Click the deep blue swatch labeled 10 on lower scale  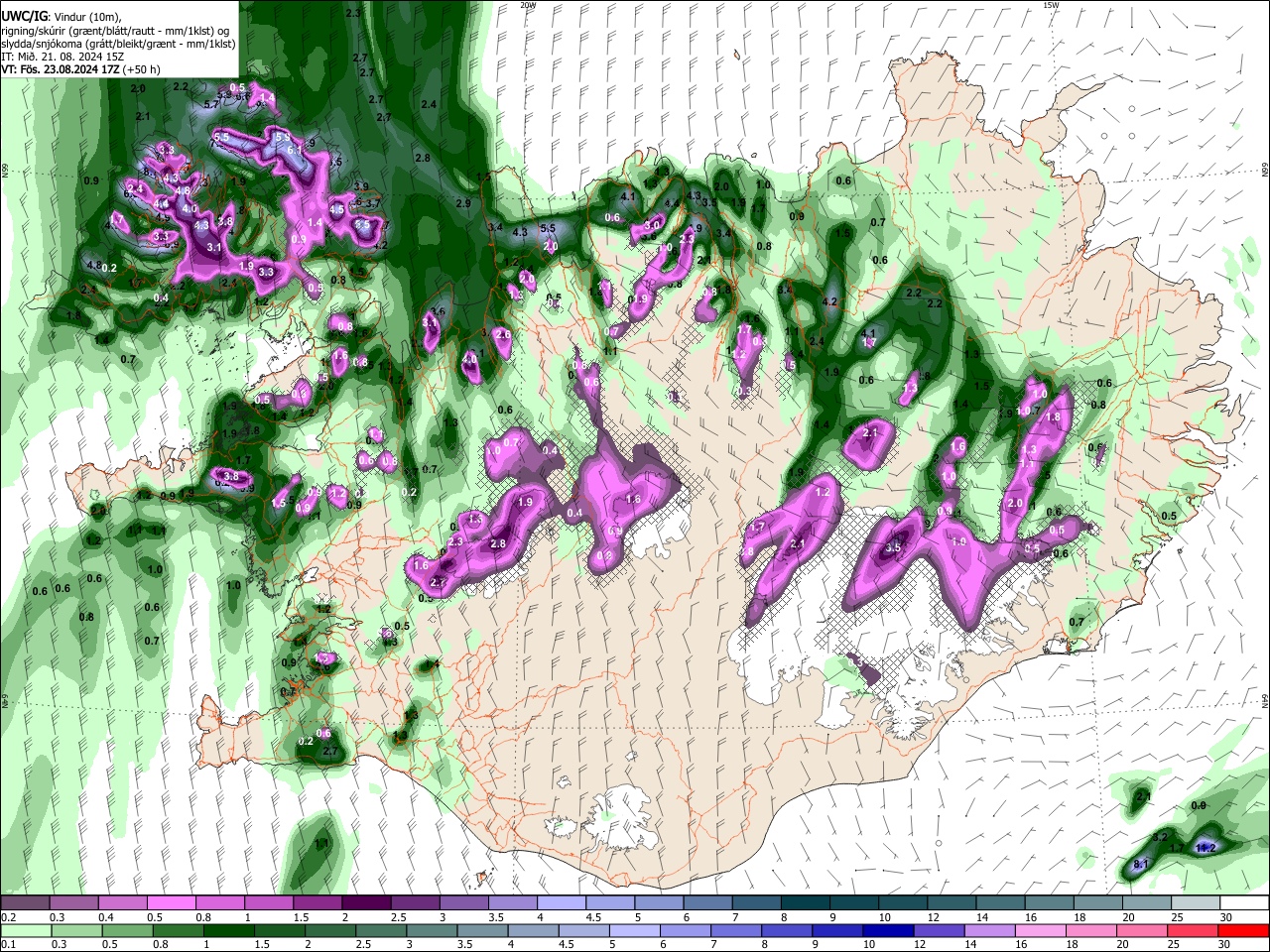(x=887, y=930)
